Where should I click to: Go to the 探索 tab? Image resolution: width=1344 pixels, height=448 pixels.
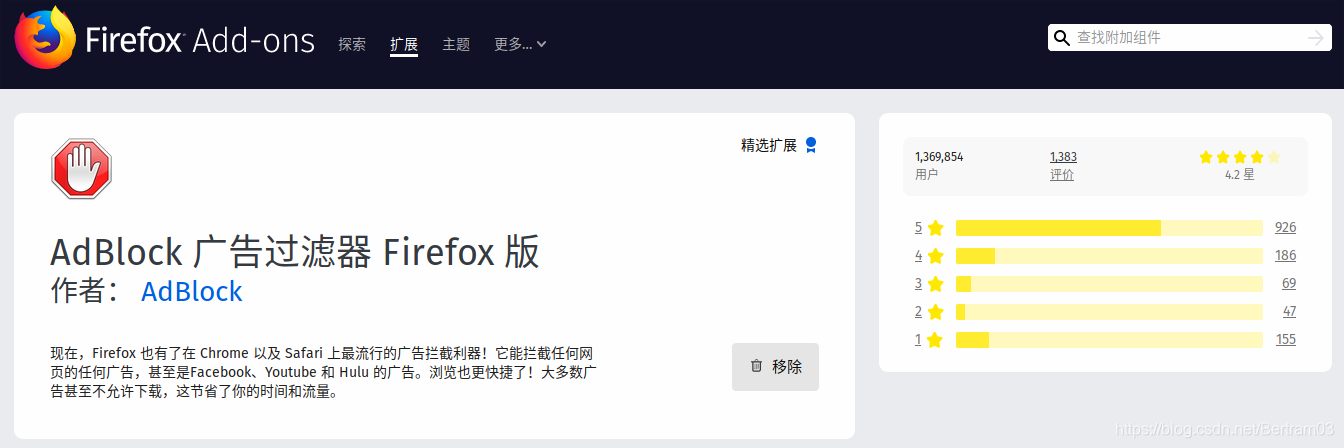coord(352,44)
